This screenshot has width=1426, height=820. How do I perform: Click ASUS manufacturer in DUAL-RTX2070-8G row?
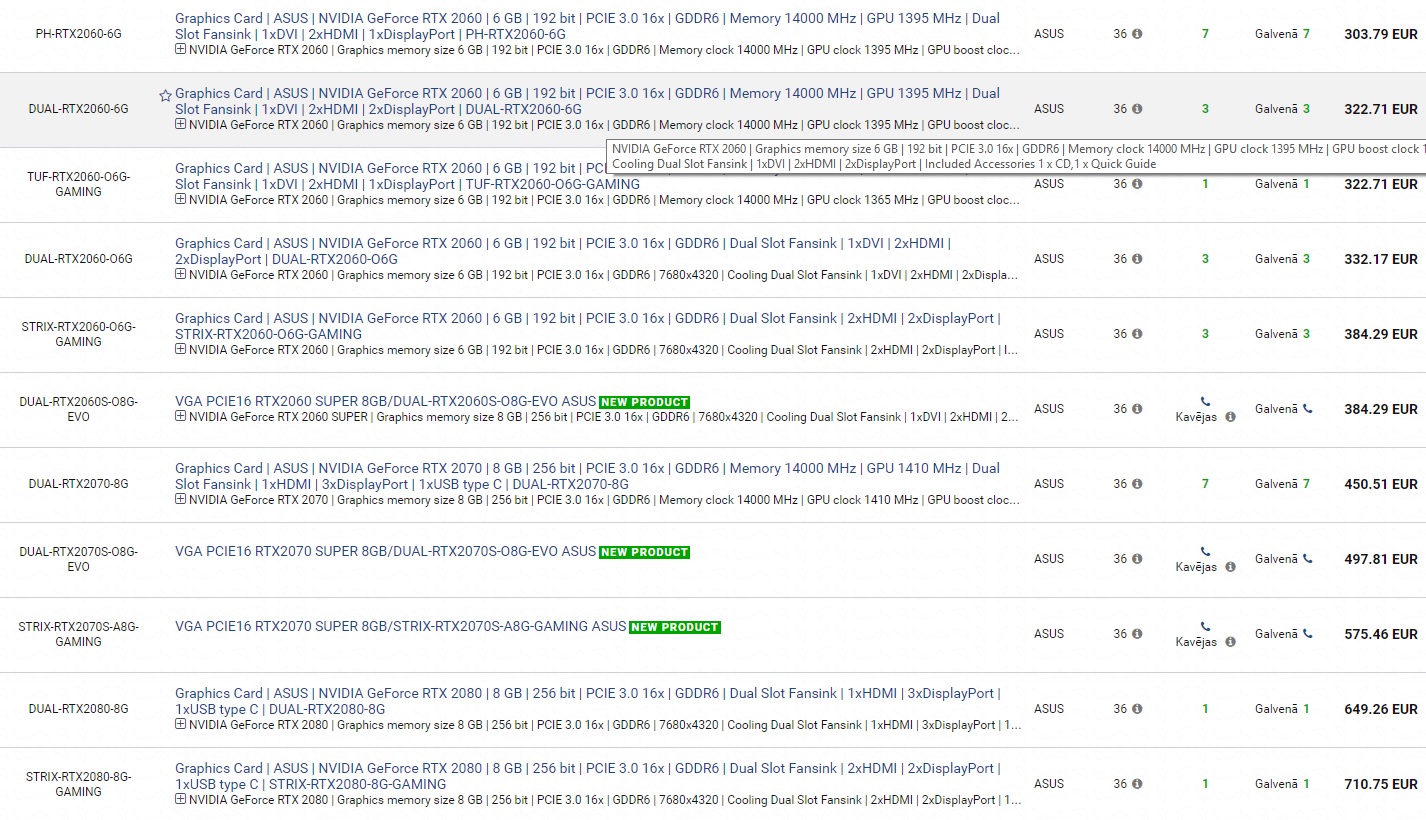pyautogui.click(x=1049, y=484)
